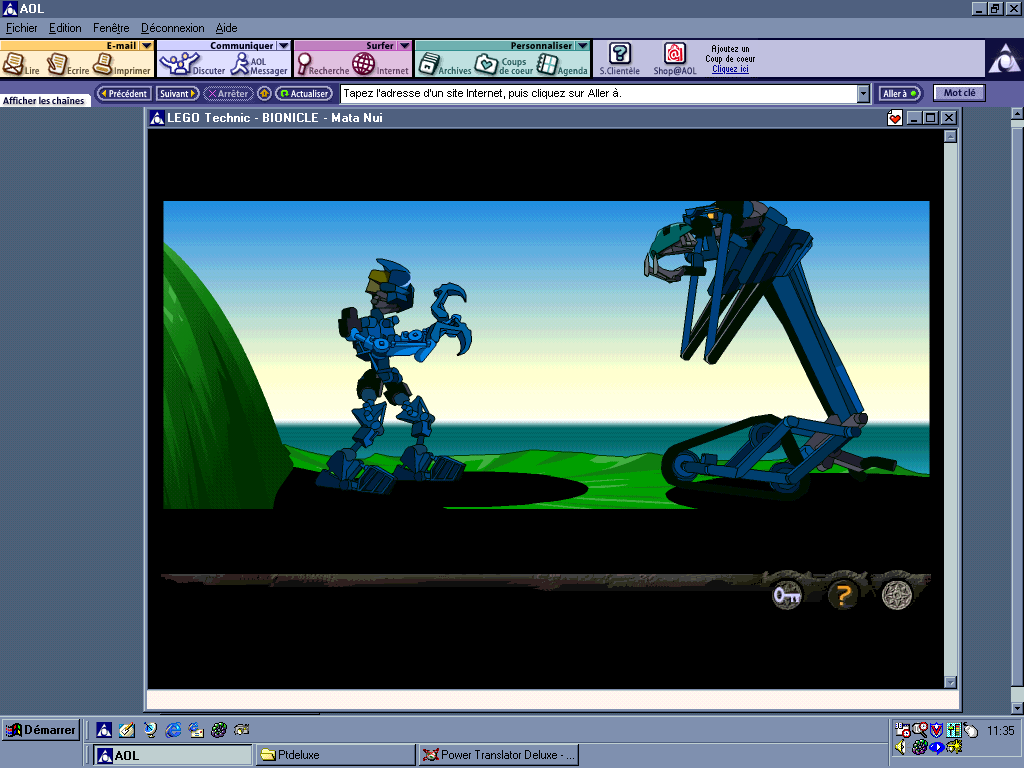1024x768 pixels.
Task: Open the Démarrer start menu
Action: click(40, 730)
